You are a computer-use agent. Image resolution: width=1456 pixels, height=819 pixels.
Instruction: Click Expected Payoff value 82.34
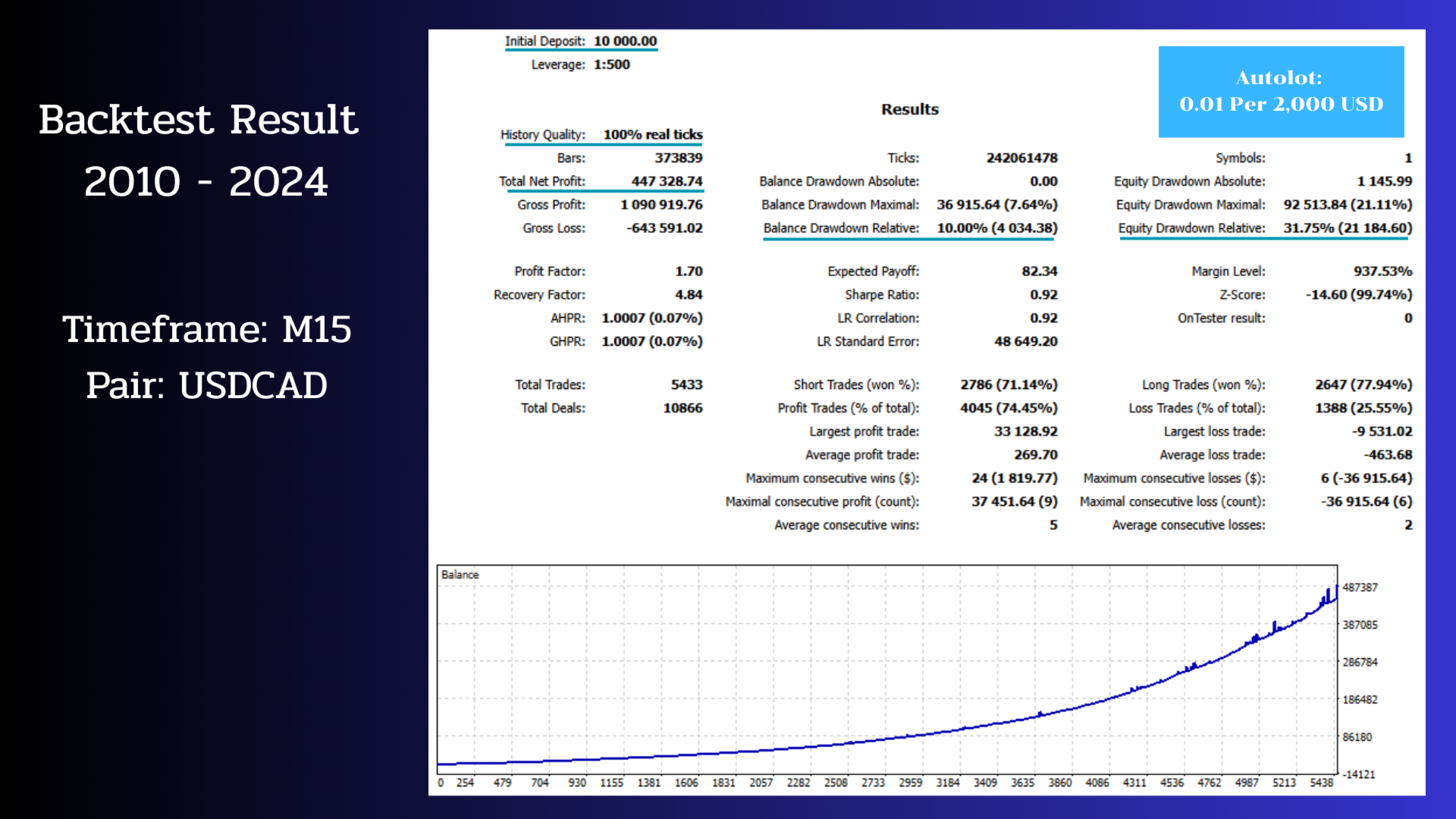pos(1039,271)
